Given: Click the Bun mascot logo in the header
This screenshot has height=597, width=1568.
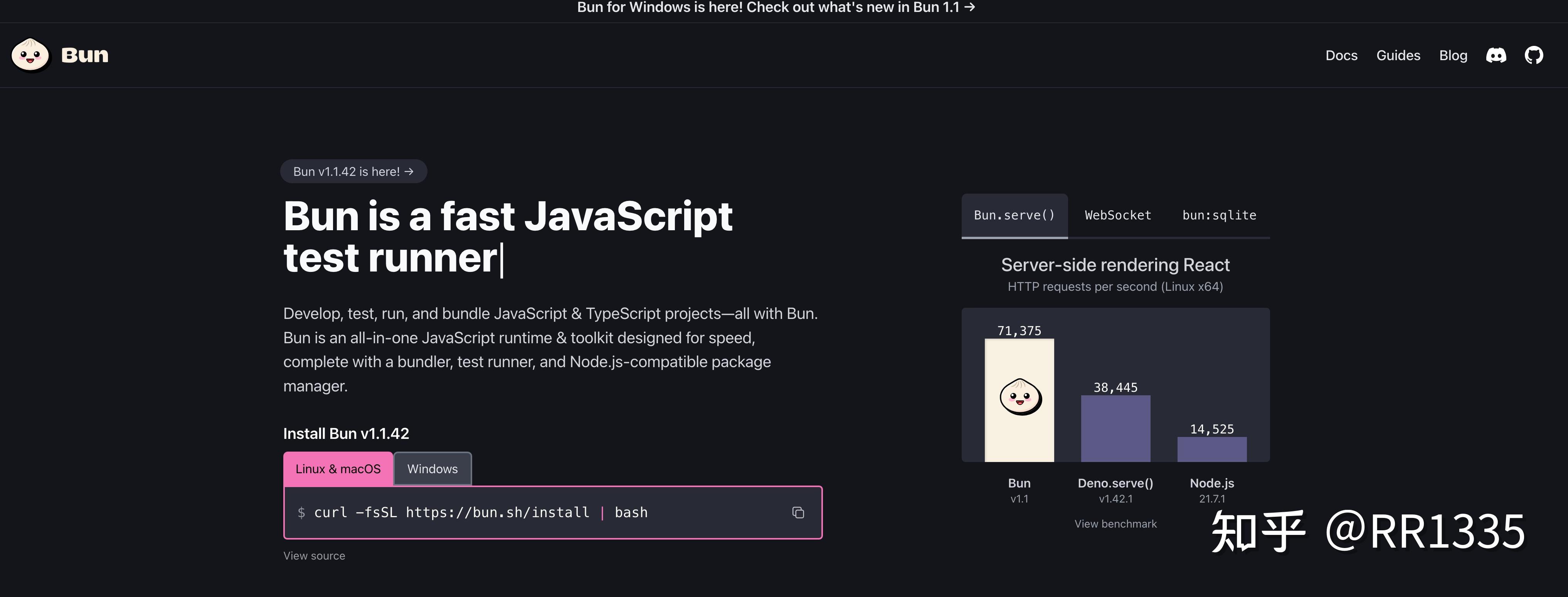Looking at the screenshot, I should [30, 54].
